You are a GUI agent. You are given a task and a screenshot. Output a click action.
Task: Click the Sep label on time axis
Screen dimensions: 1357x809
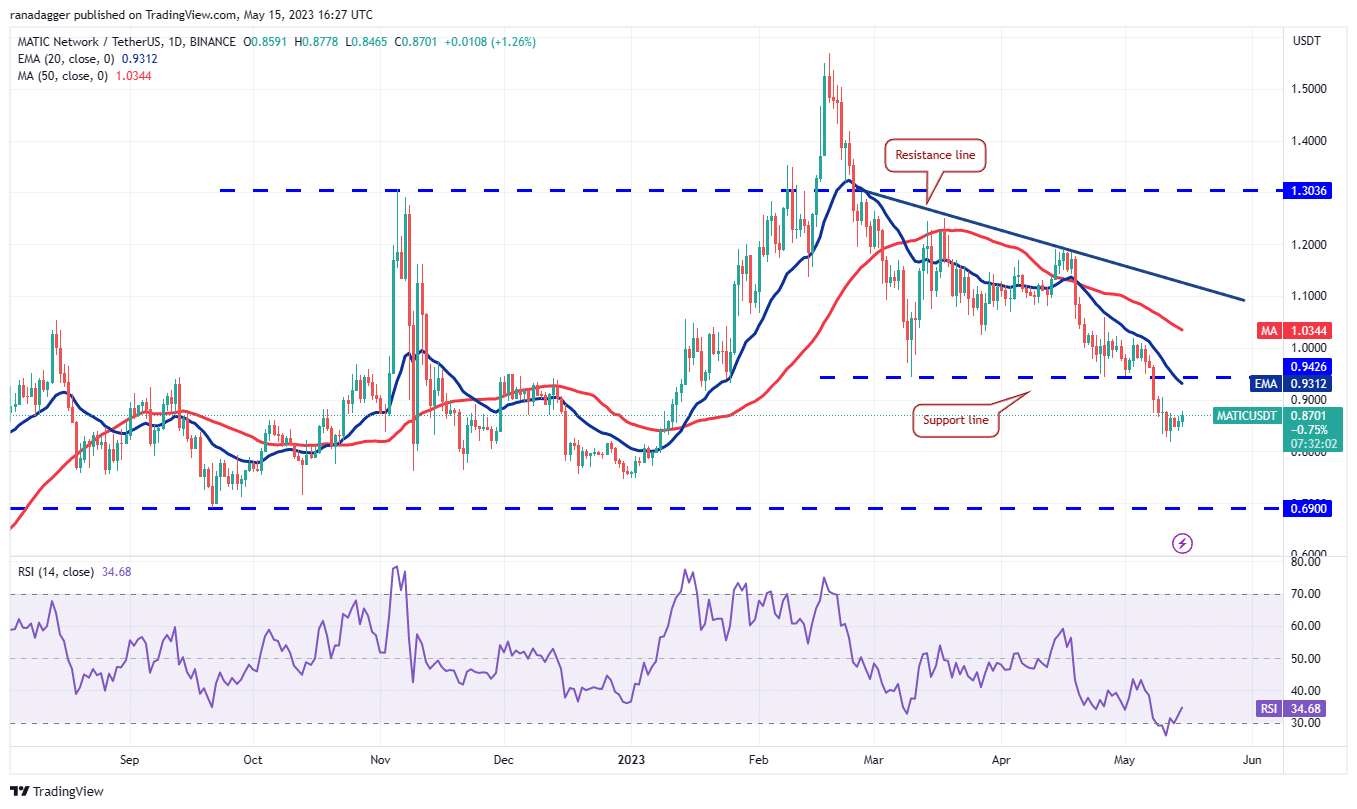pos(132,759)
